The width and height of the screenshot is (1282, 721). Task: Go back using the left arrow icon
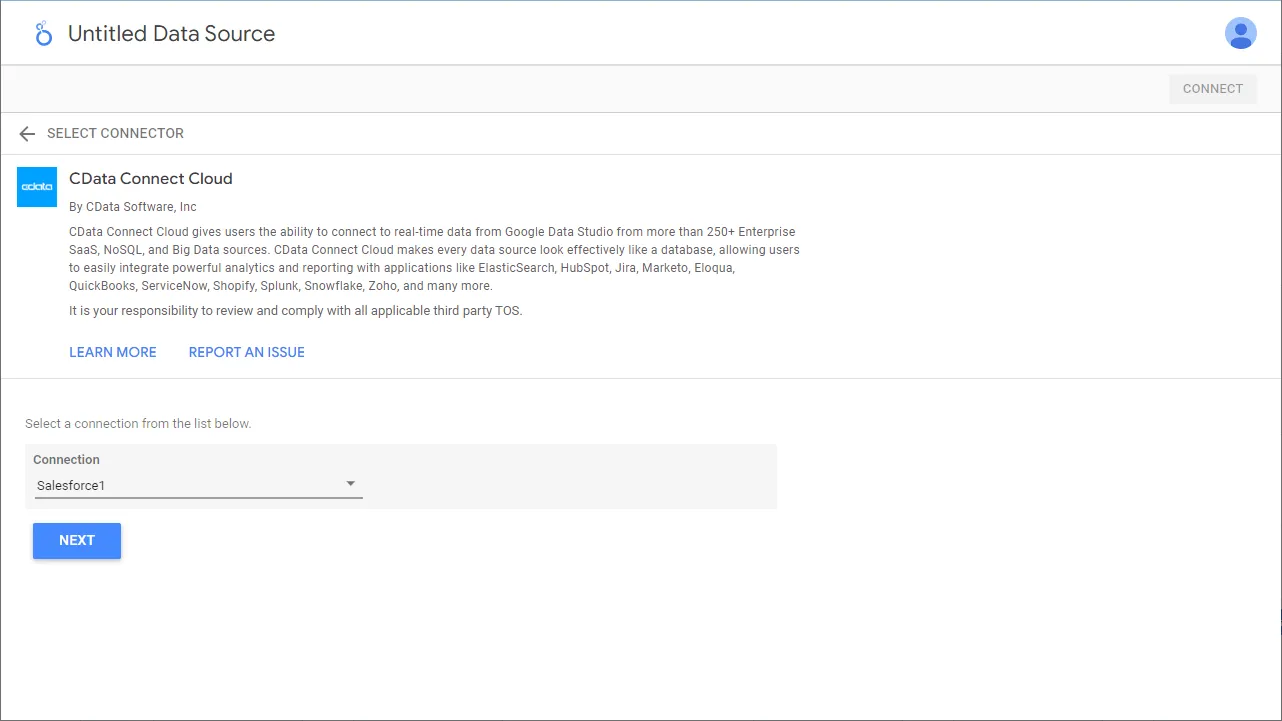pyautogui.click(x=27, y=134)
